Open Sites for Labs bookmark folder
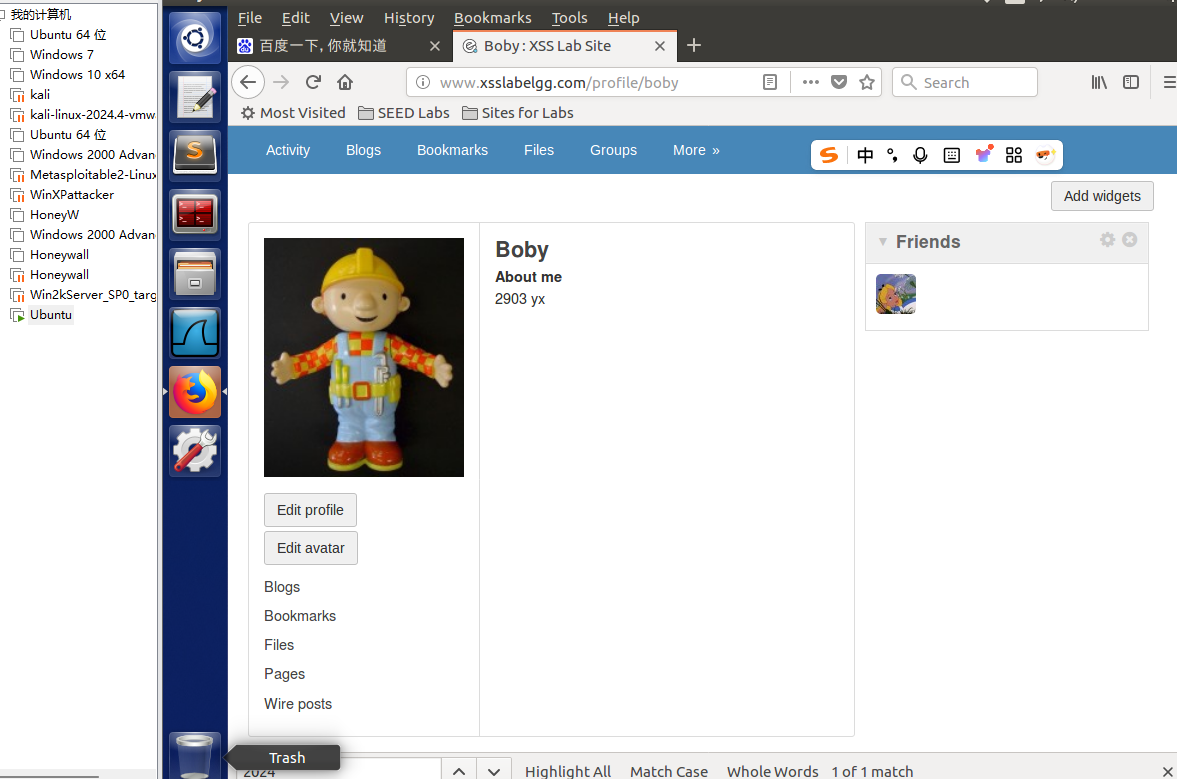 pos(518,113)
